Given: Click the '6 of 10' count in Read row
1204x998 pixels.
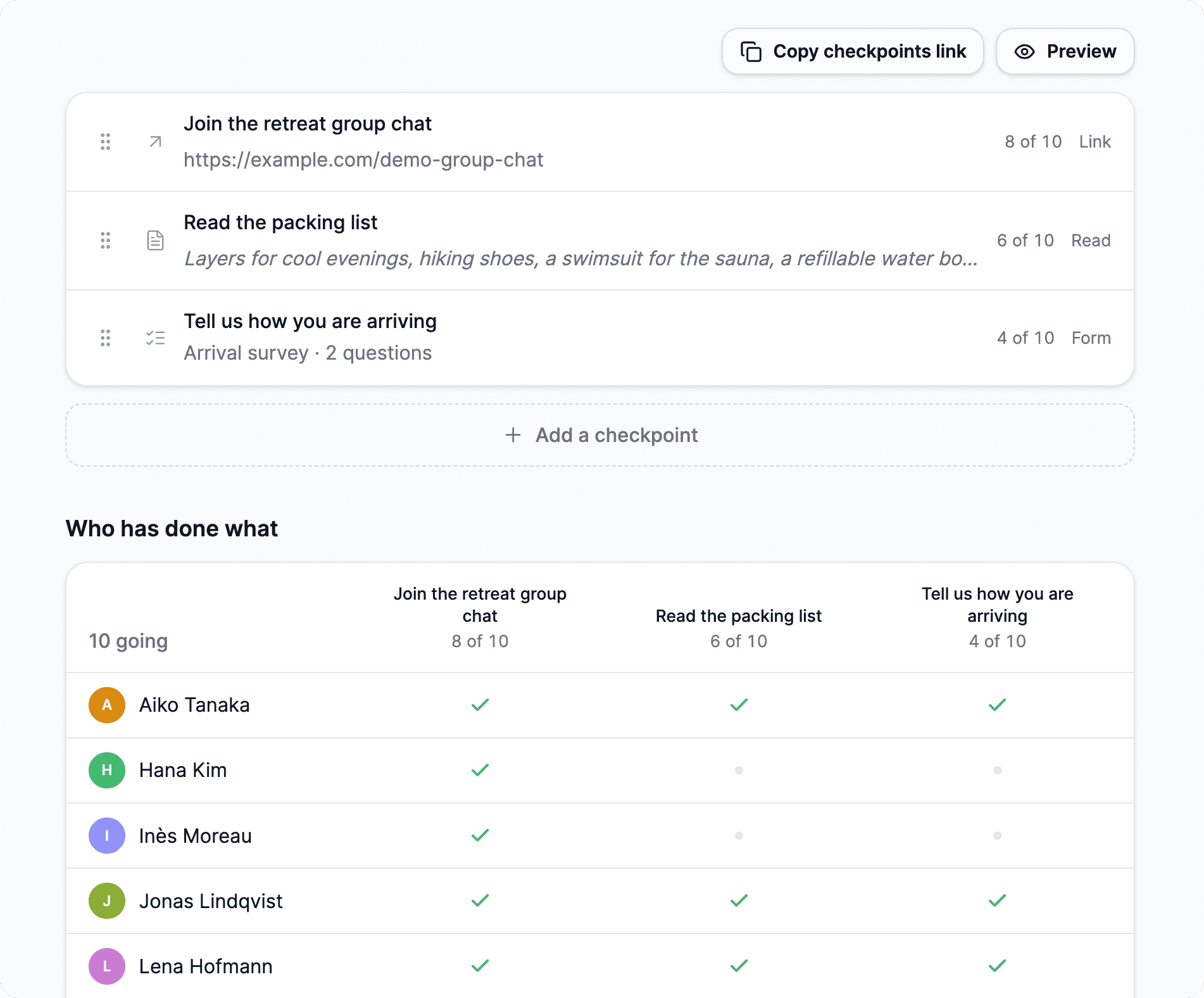Looking at the screenshot, I should [x=1025, y=241].
